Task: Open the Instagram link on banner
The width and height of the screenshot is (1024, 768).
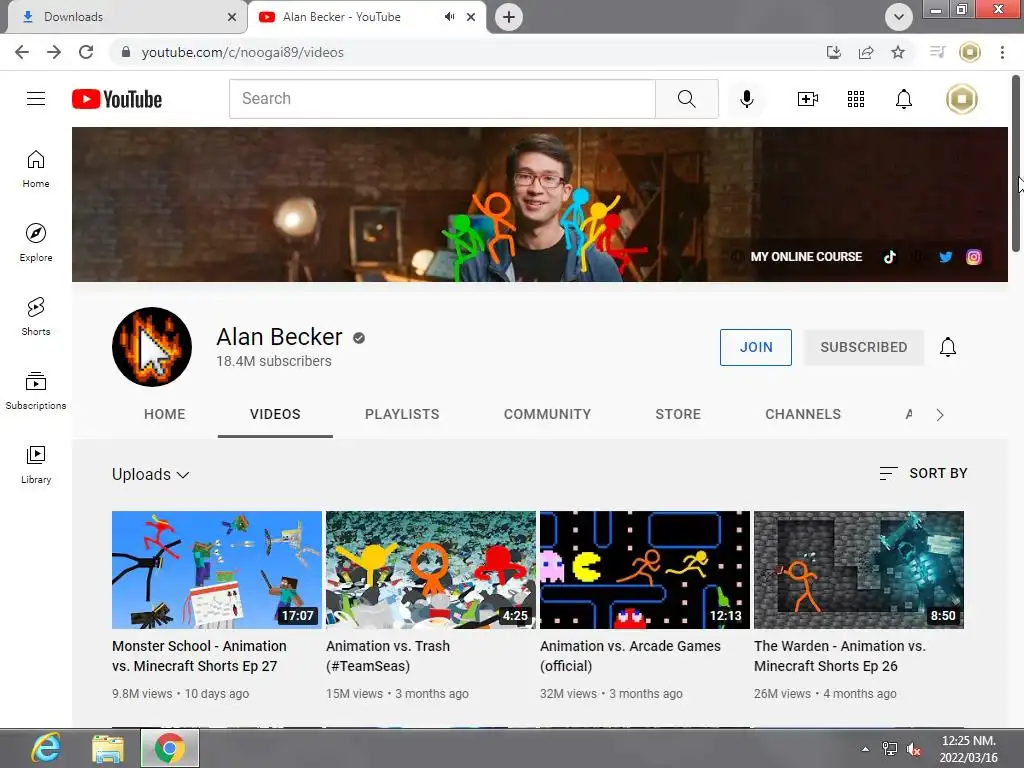Action: (974, 257)
